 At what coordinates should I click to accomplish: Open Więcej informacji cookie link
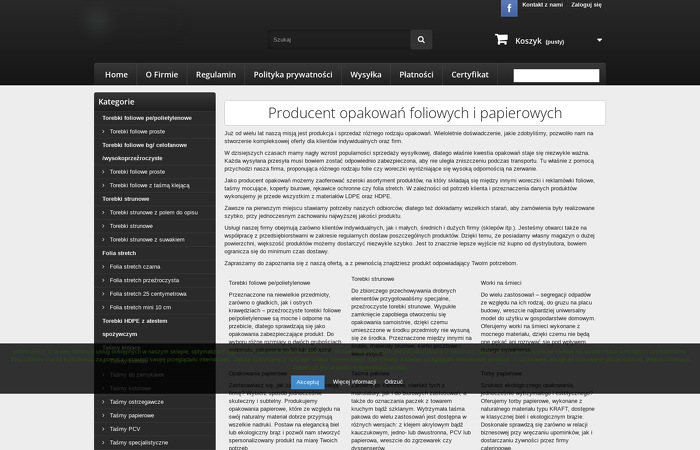(354, 382)
